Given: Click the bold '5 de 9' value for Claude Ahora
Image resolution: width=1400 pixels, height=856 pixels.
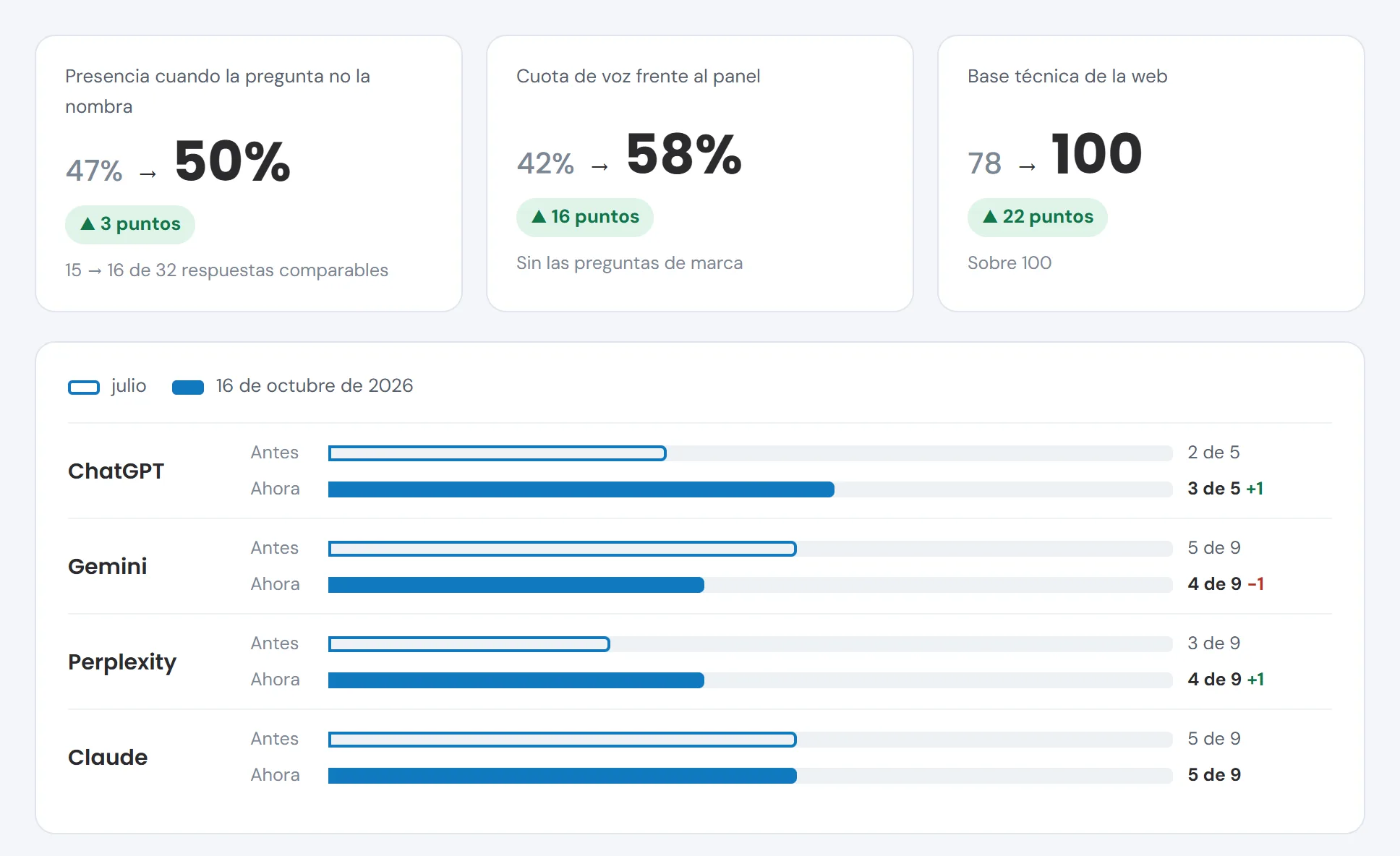Looking at the screenshot, I should (1214, 775).
